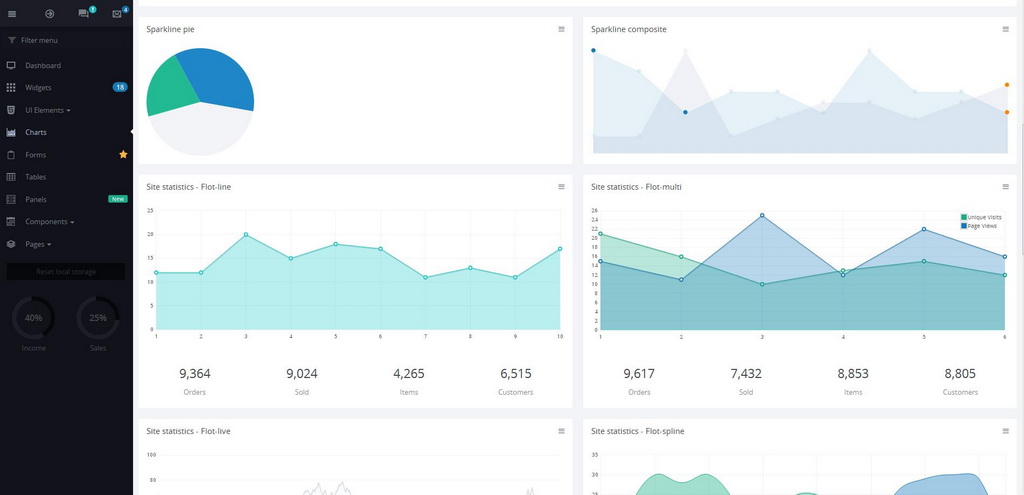Expand the Components submenu
The height and width of the screenshot is (495, 1024).
click(x=49, y=222)
